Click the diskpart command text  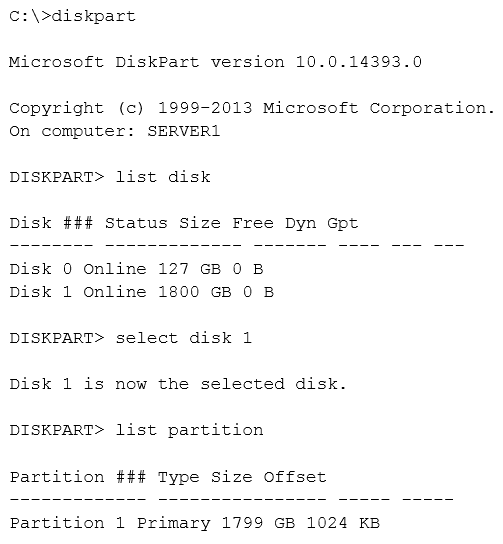tap(94, 16)
